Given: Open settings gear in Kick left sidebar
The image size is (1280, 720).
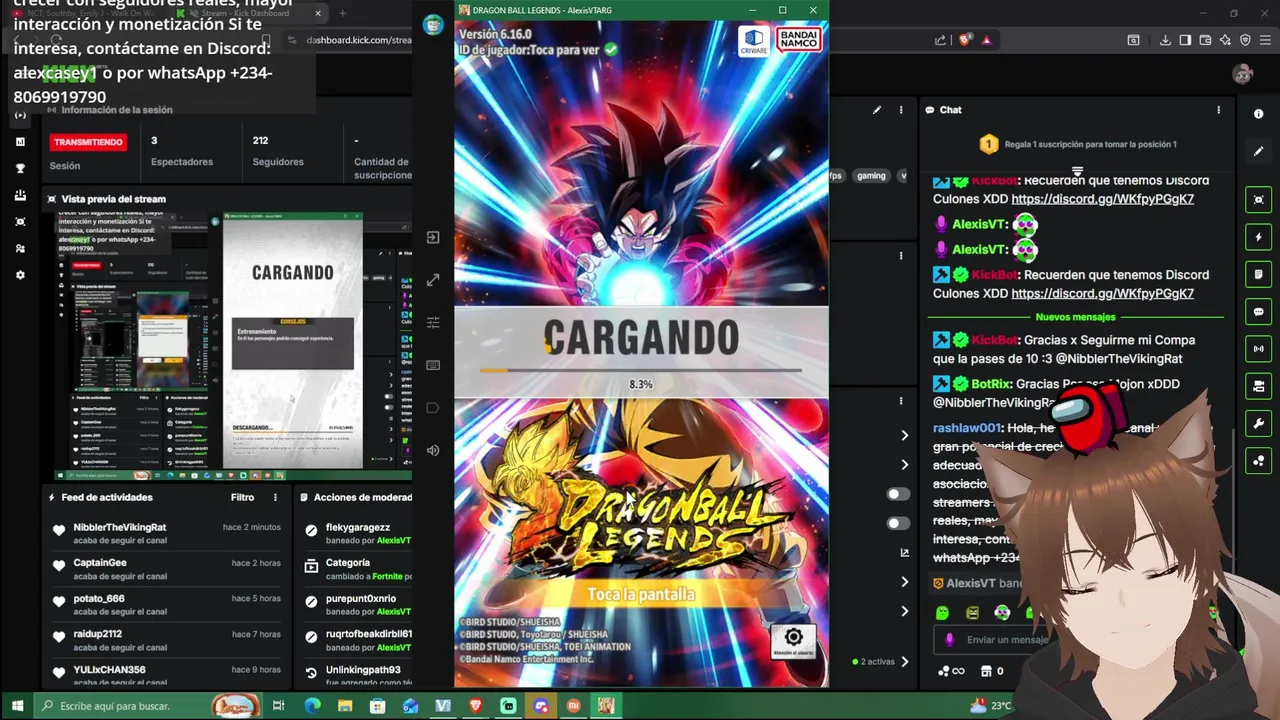Looking at the screenshot, I should tap(20, 275).
